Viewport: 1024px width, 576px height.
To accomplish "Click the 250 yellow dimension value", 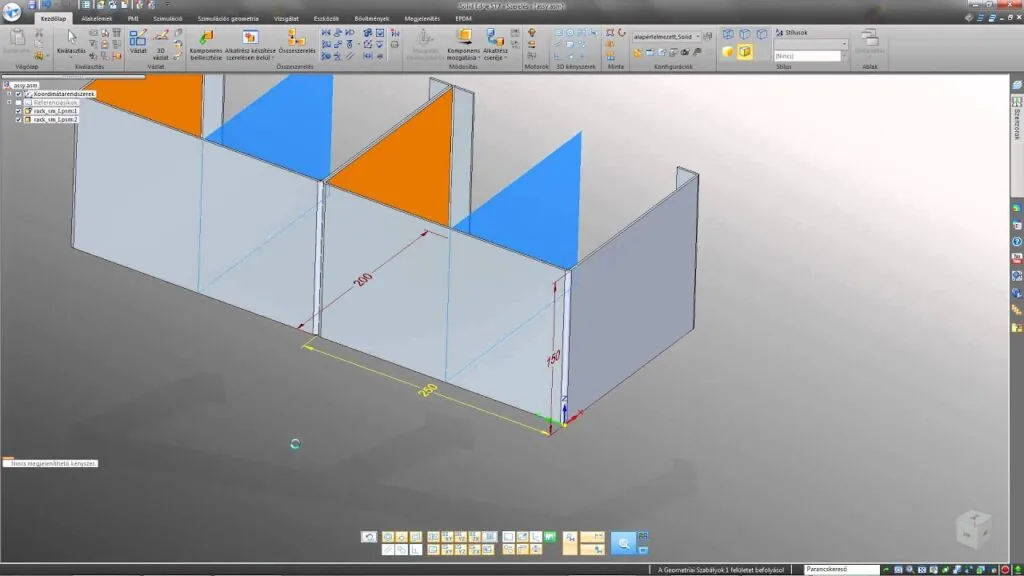I will pyautogui.click(x=427, y=390).
